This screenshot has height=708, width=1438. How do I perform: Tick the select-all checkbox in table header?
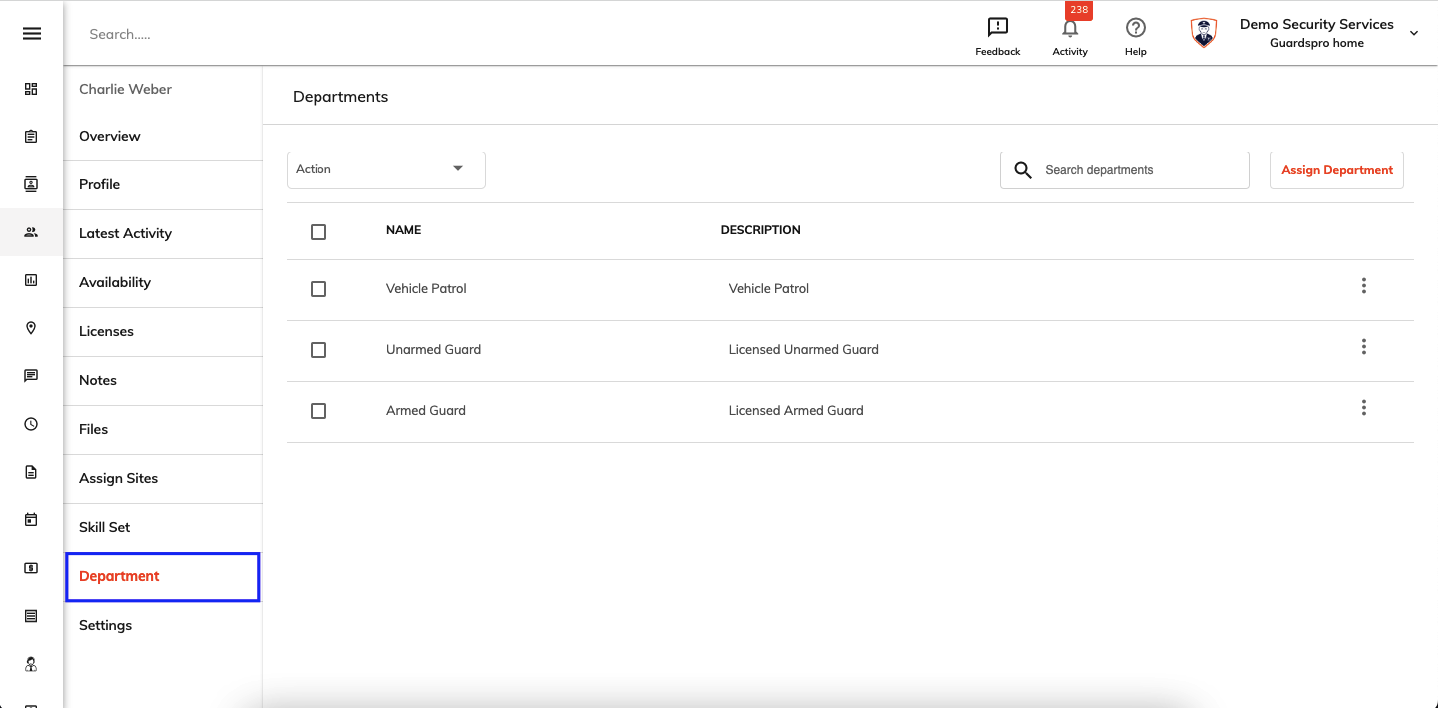(x=318, y=232)
